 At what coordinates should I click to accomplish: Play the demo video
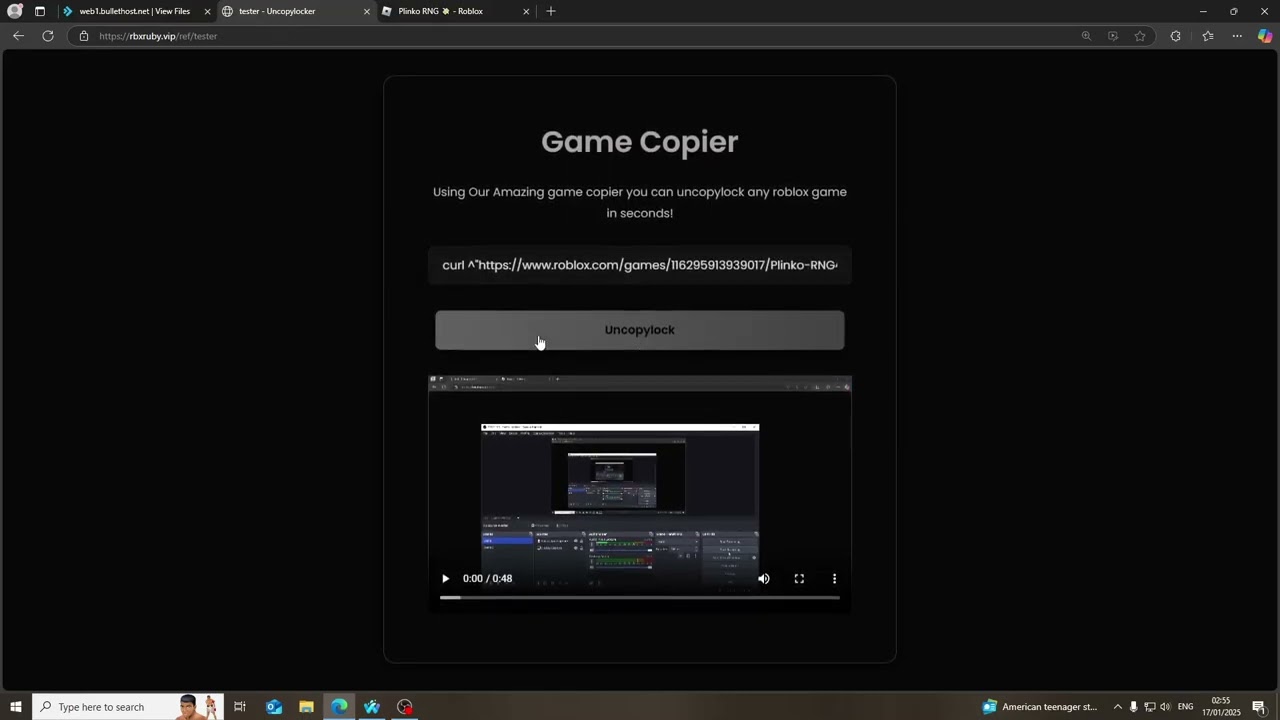(446, 579)
